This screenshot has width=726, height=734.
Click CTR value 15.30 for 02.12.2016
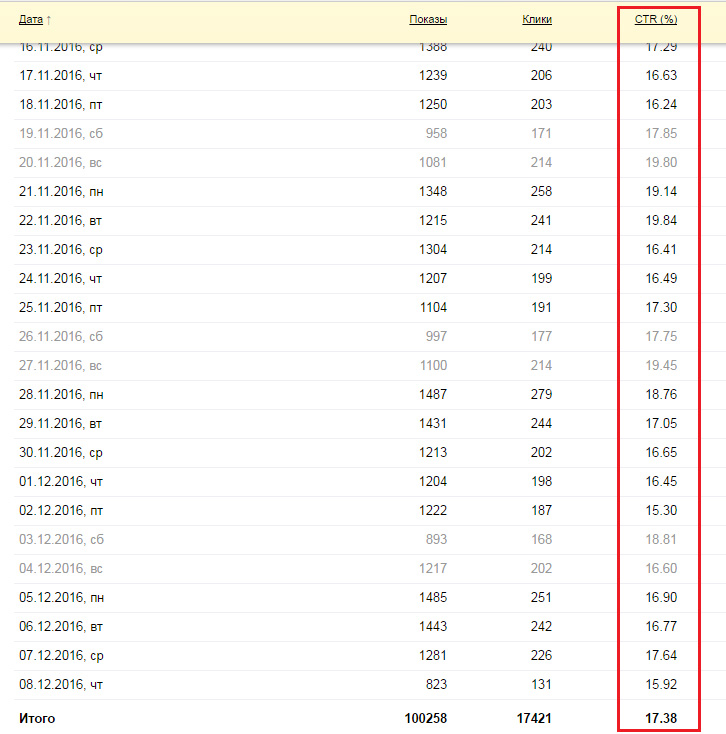click(661, 511)
